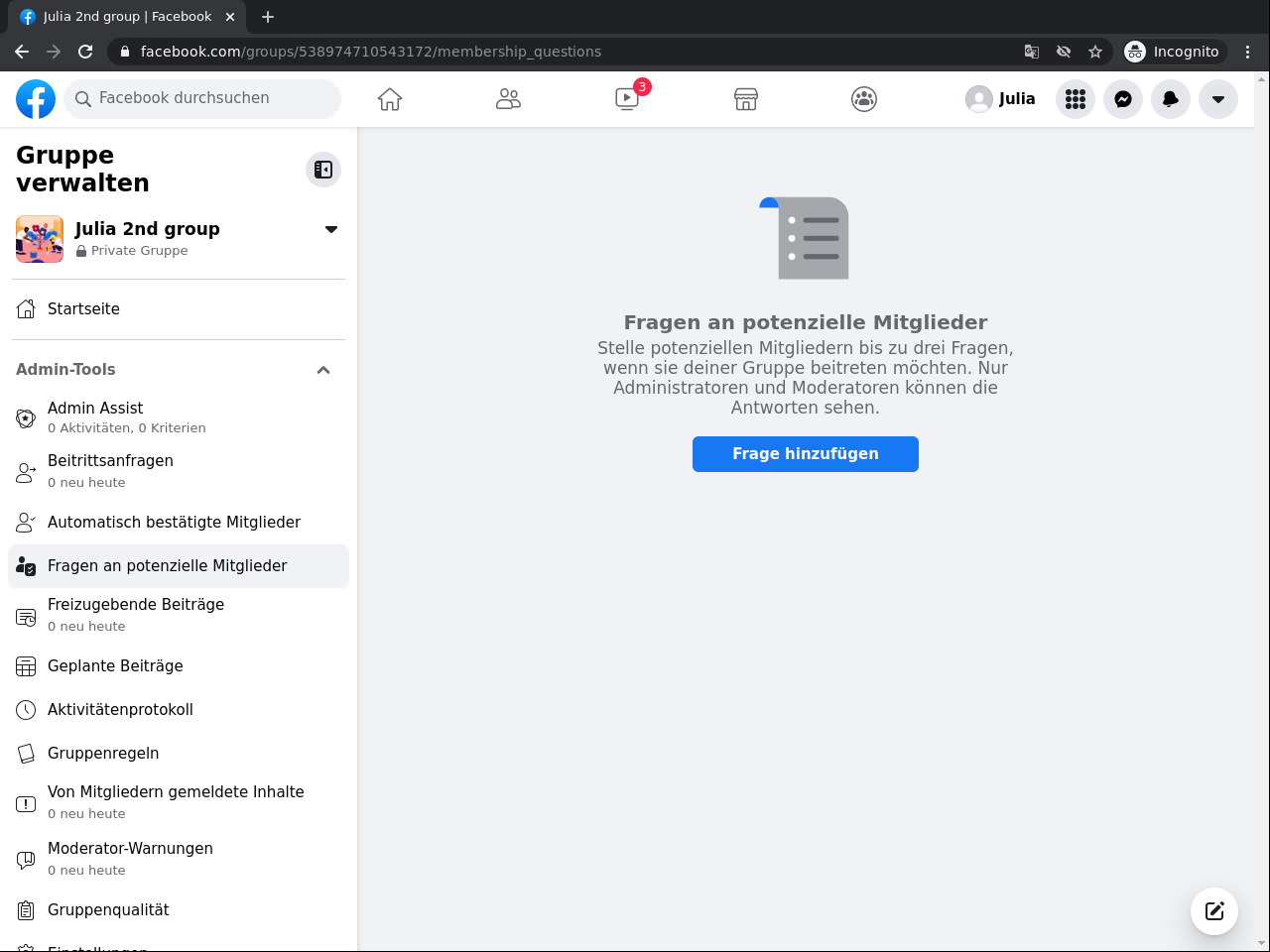This screenshot has height=952, width=1270.
Task: Open the Aktivitätenprotokoll entry
Action: coord(179,710)
